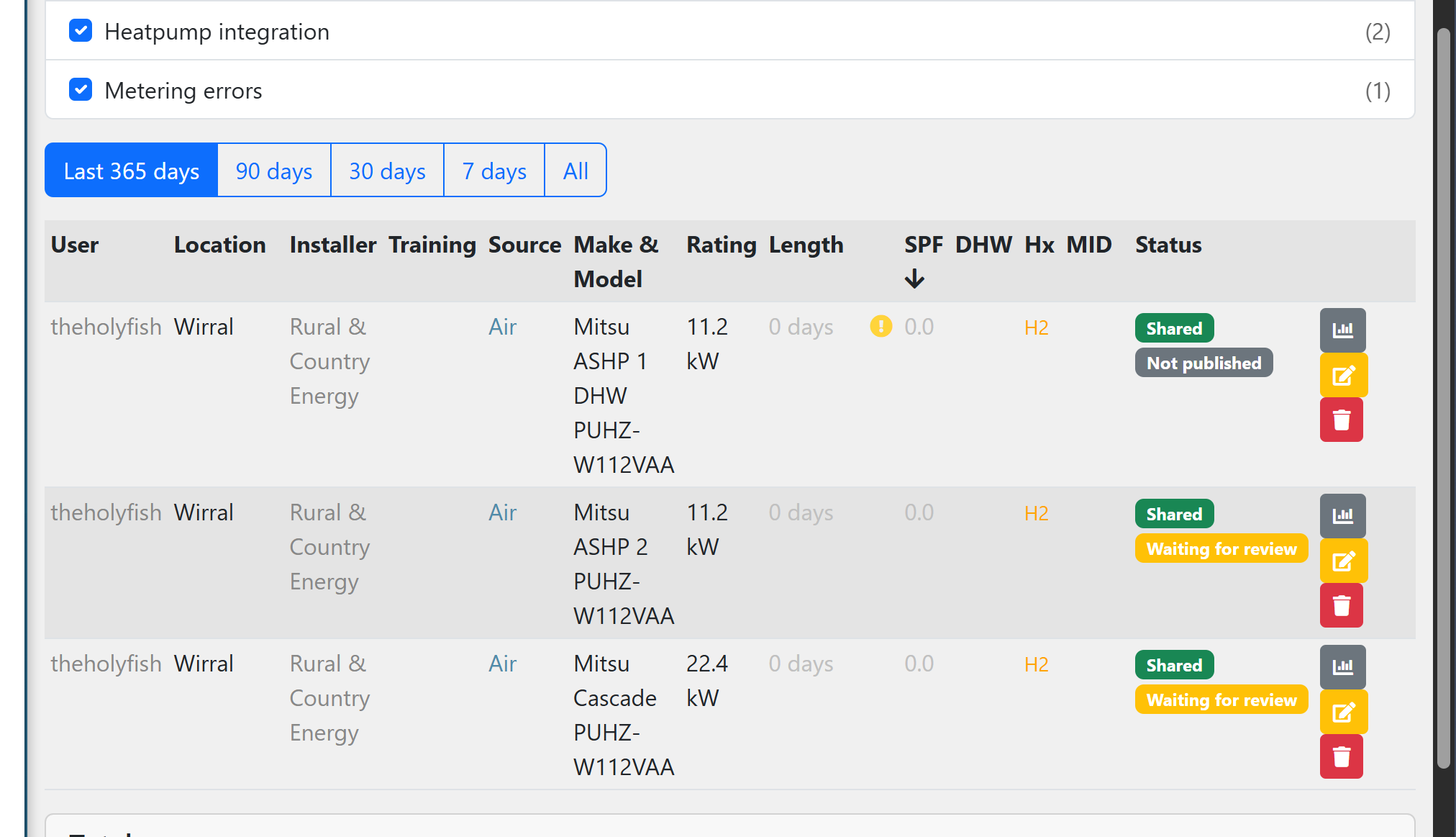Uncheck the Heatpump integration checkbox
Image resolution: width=1456 pixels, height=837 pixels.
pyautogui.click(x=81, y=31)
